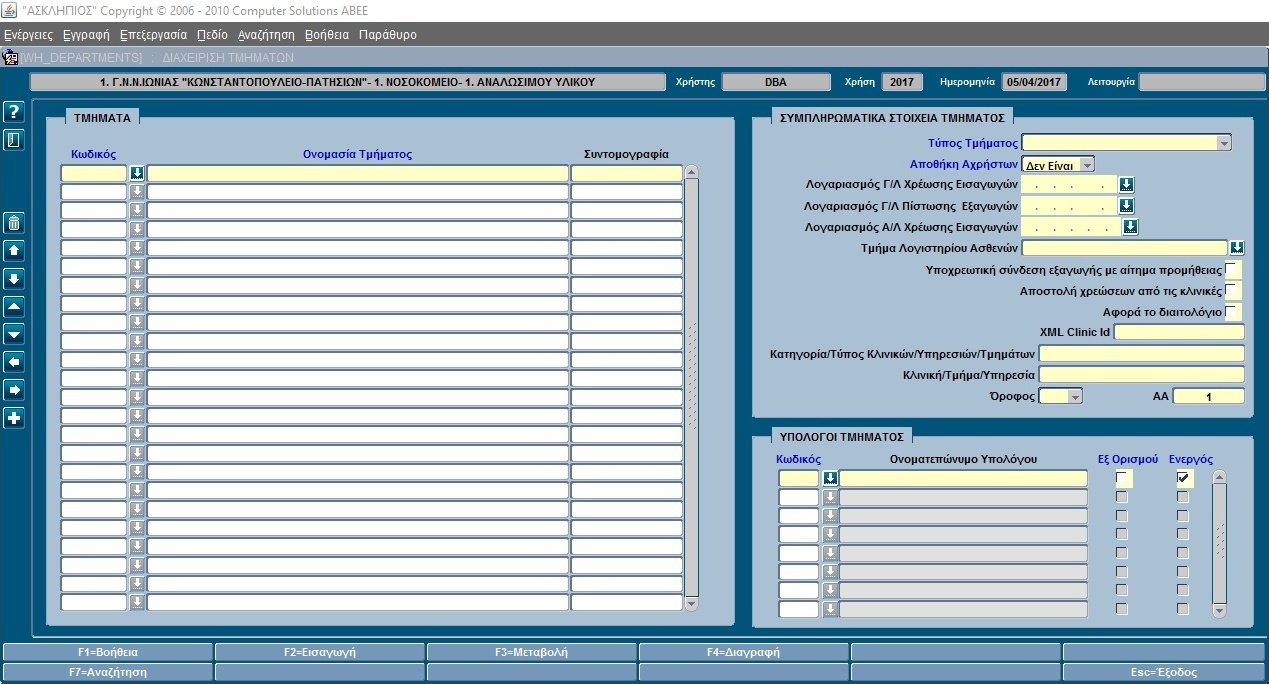Click the exit door icon in sidebar
The width and height of the screenshot is (1269, 684).
tap(14, 140)
